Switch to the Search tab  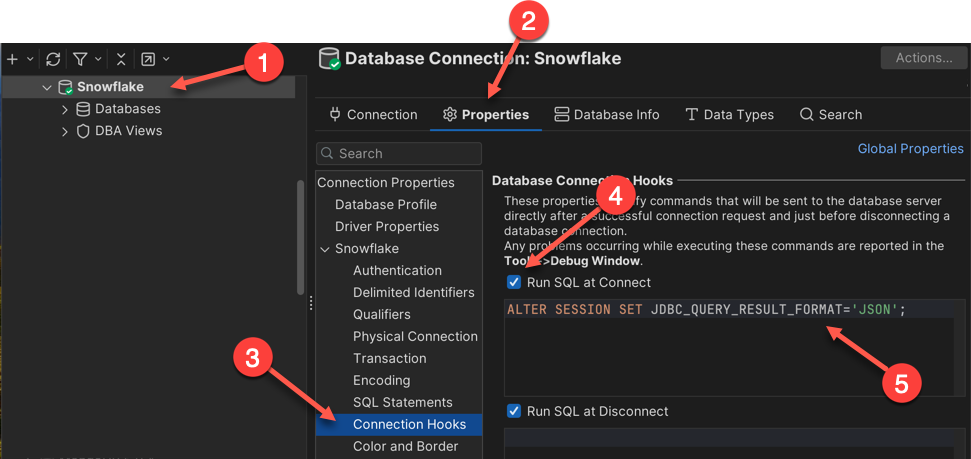(x=830, y=115)
